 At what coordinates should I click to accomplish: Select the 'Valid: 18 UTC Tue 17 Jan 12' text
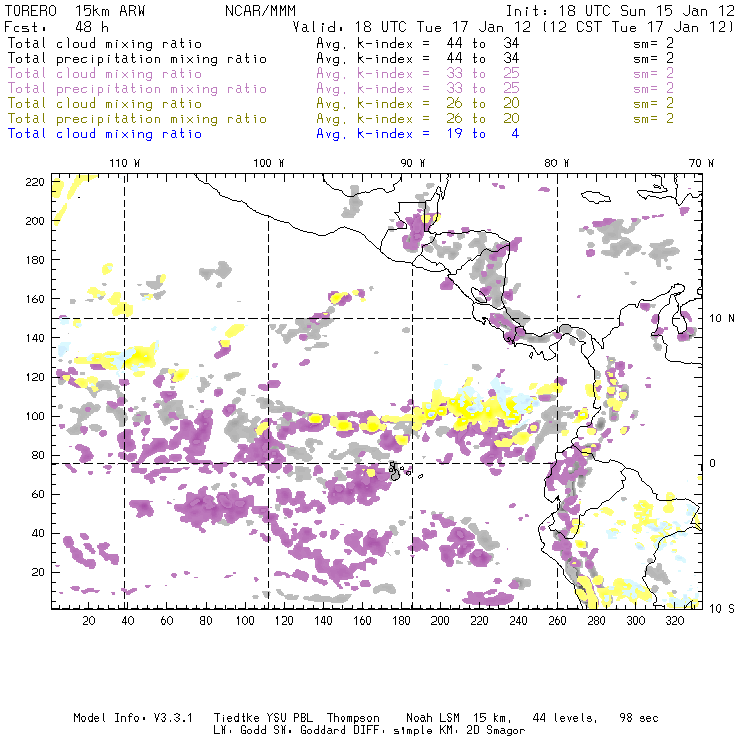point(412,27)
